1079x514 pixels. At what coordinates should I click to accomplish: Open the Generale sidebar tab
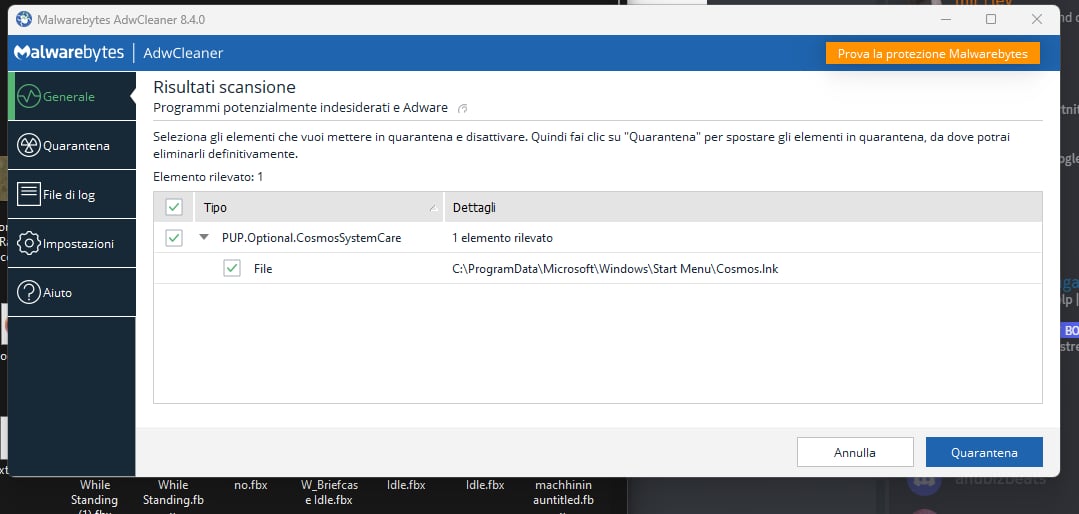[x=72, y=96]
